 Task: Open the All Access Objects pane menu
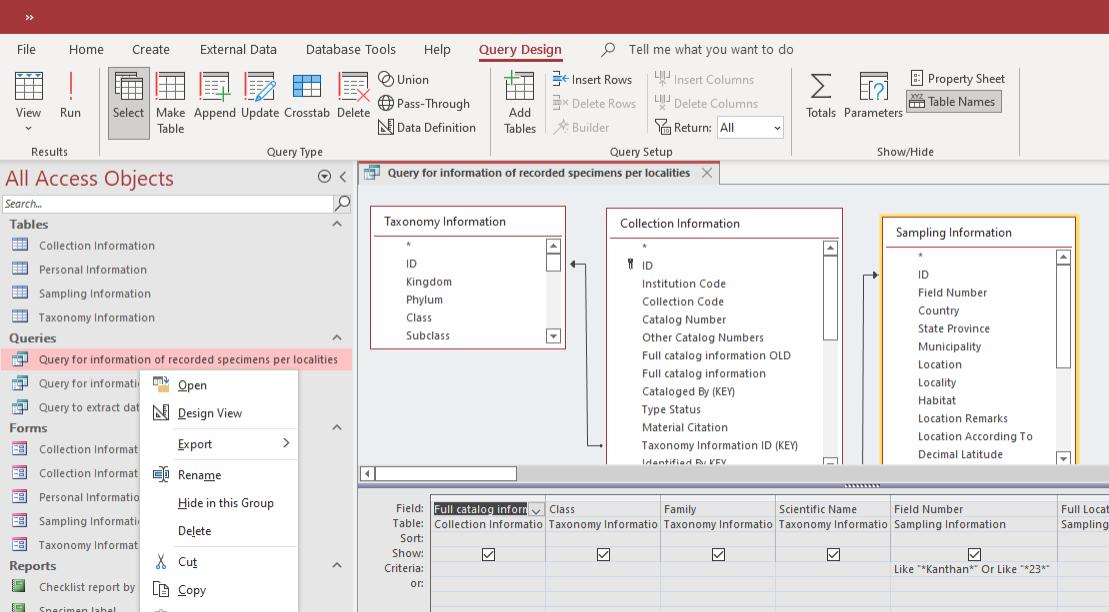(324, 177)
